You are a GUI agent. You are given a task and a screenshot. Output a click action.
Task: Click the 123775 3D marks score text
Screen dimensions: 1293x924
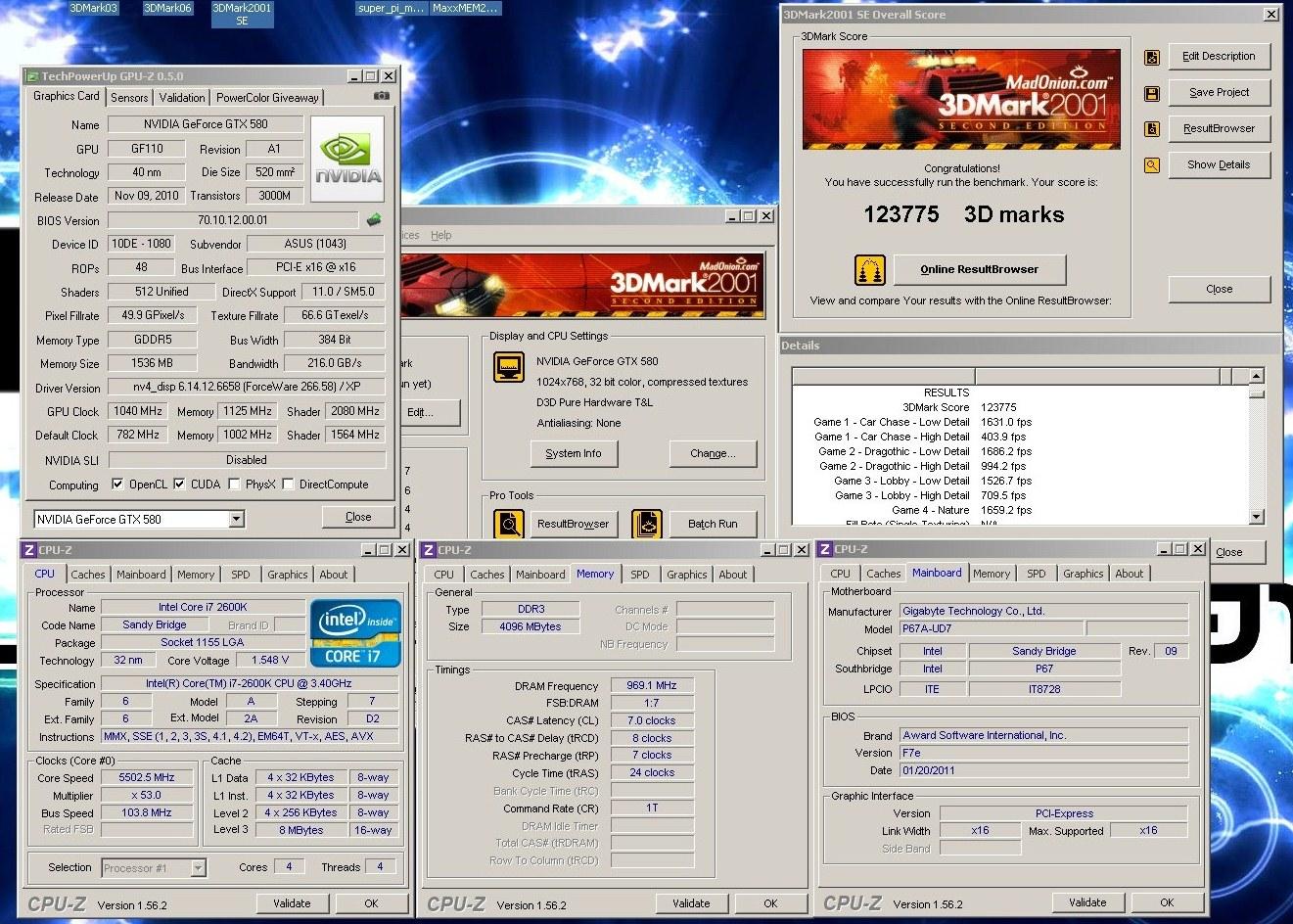click(x=963, y=214)
